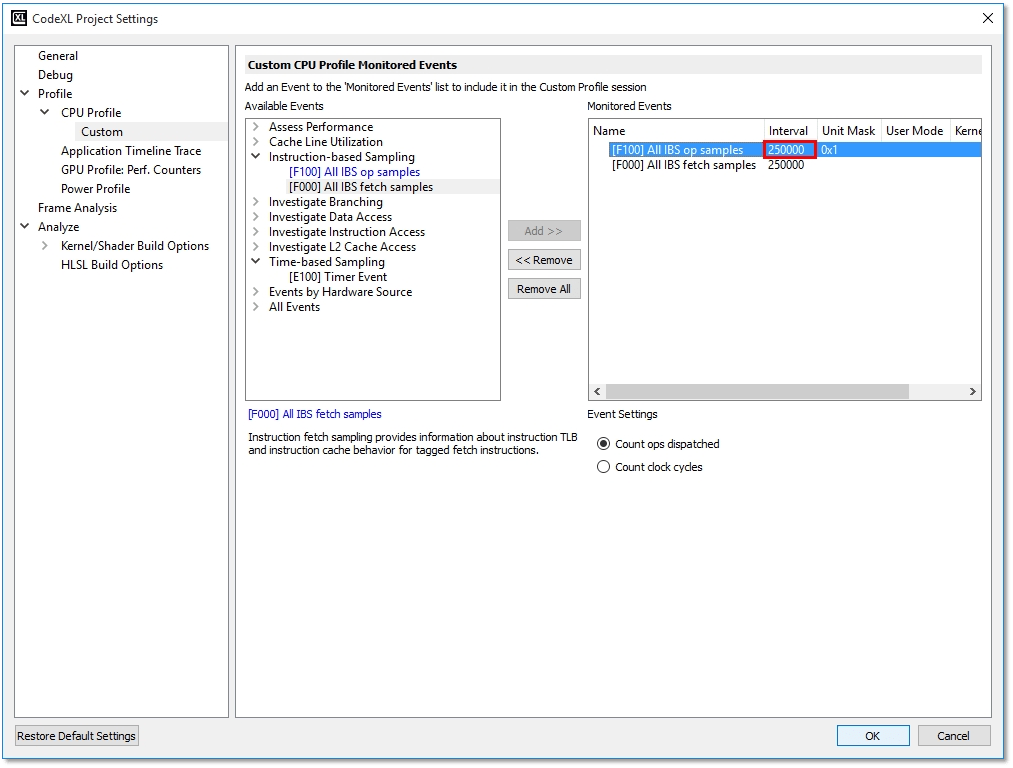Expand Investigate L2 Cache Access group
Viewport: 1013px width, 768px height.
pos(256,247)
